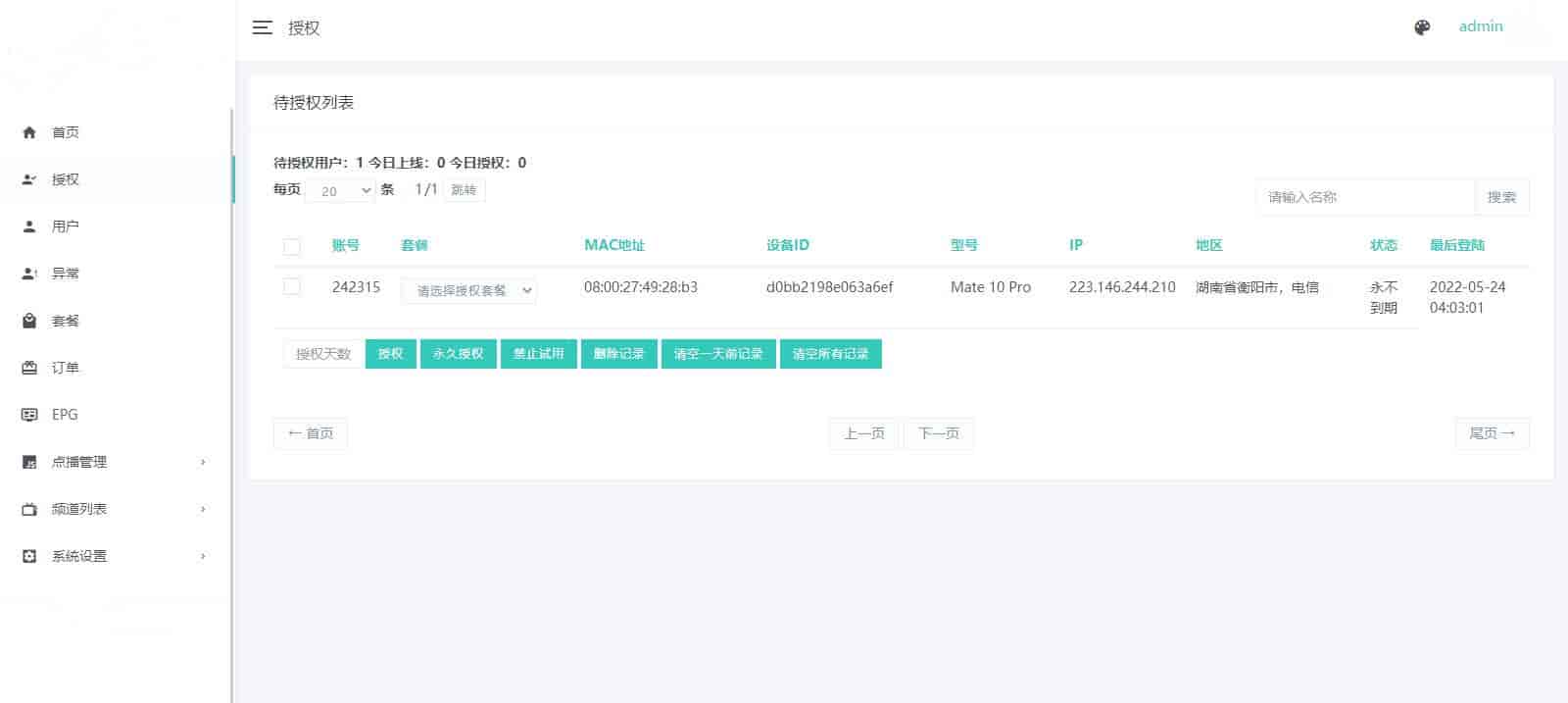Click the 搜索 search button

click(1501, 197)
